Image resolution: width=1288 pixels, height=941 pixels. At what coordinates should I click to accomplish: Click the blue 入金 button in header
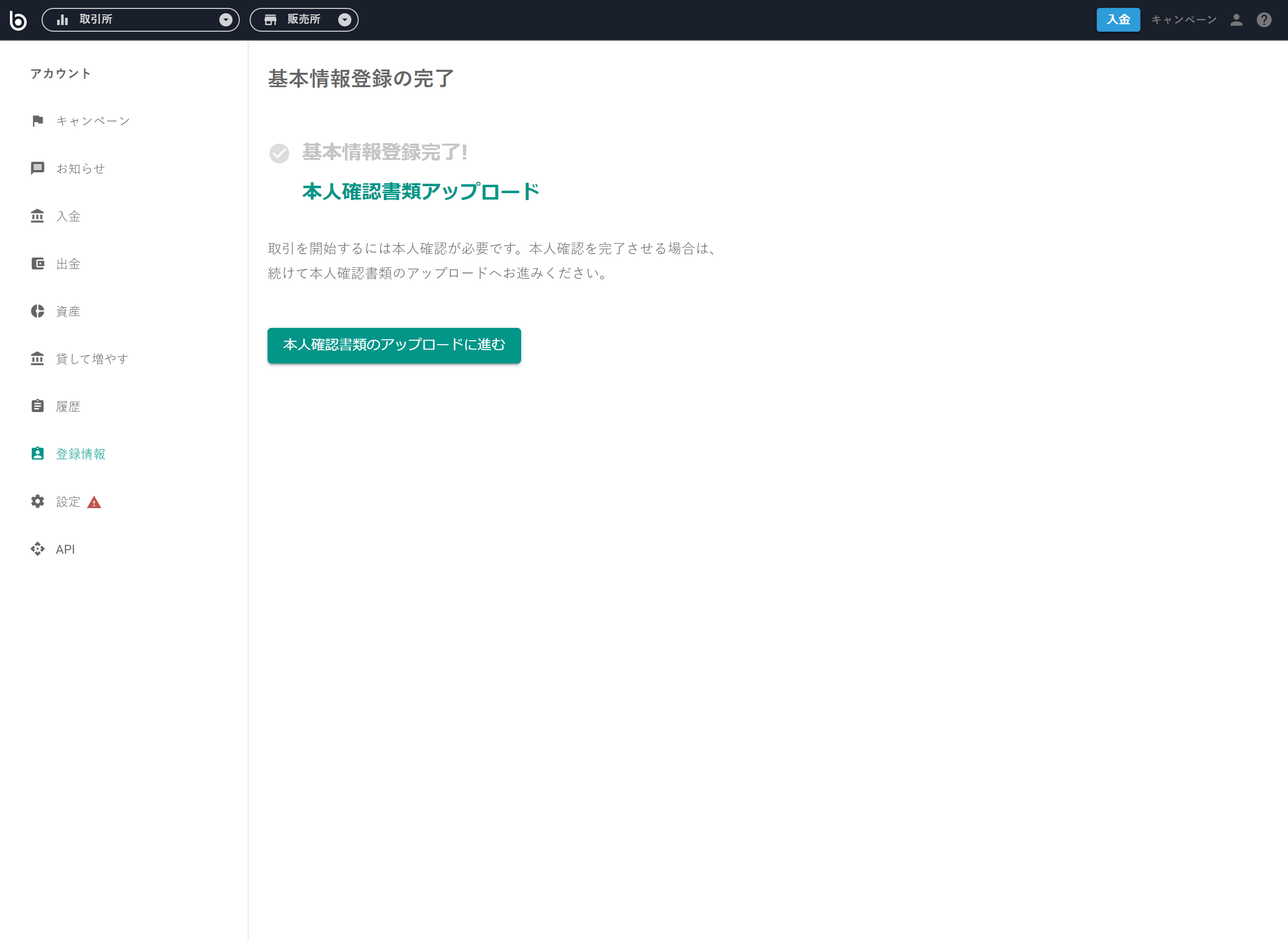pyautogui.click(x=1118, y=20)
